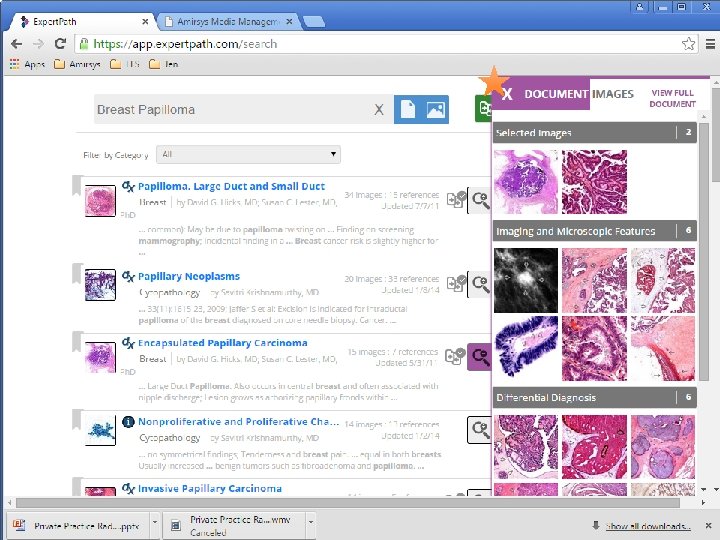Click thumbnail of Papilloma Large Duct result
The height and width of the screenshot is (540, 720).
[100, 201]
